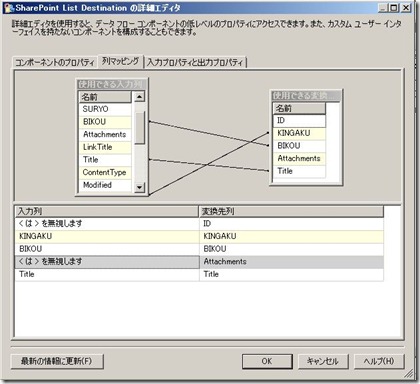Screen dimensions: 420x384
Task: Click input list scrollbar down arrow
Action: tap(139, 187)
